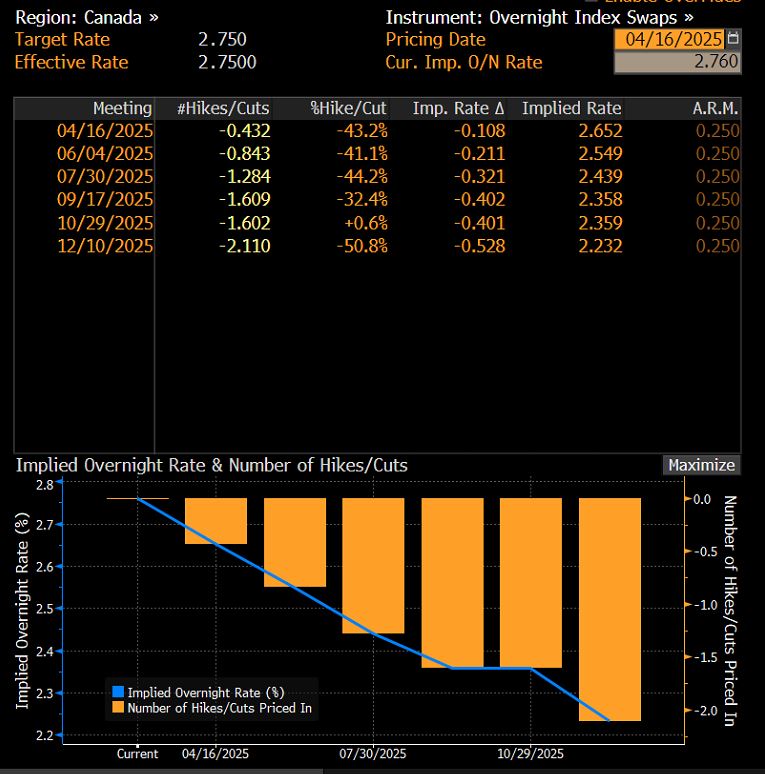Image resolution: width=765 pixels, height=774 pixels.
Task: Click the Cur. Imp. O/N Rate field 2.760
Action: [x=677, y=62]
